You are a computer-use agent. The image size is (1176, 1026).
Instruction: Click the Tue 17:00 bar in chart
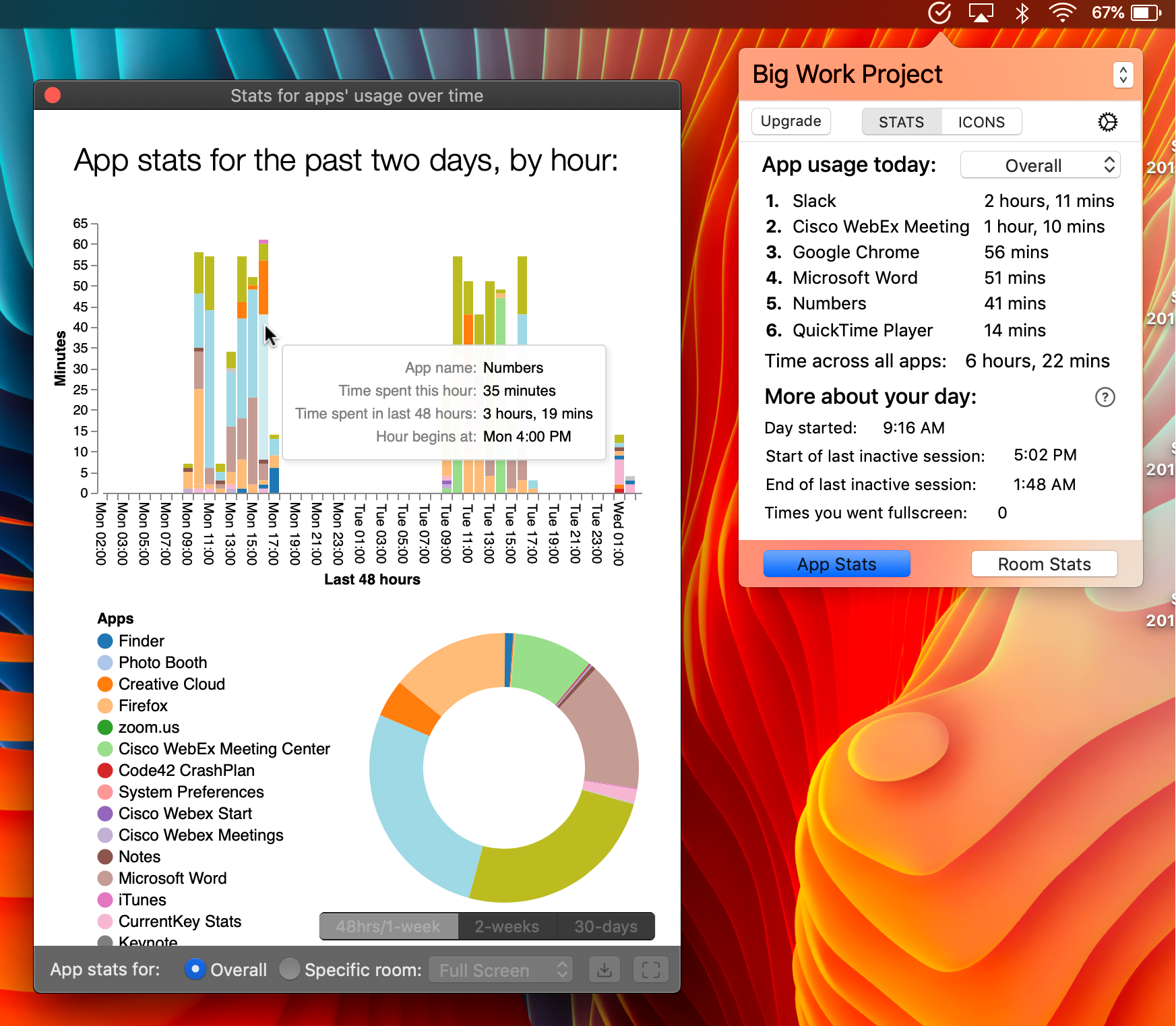[x=533, y=487]
